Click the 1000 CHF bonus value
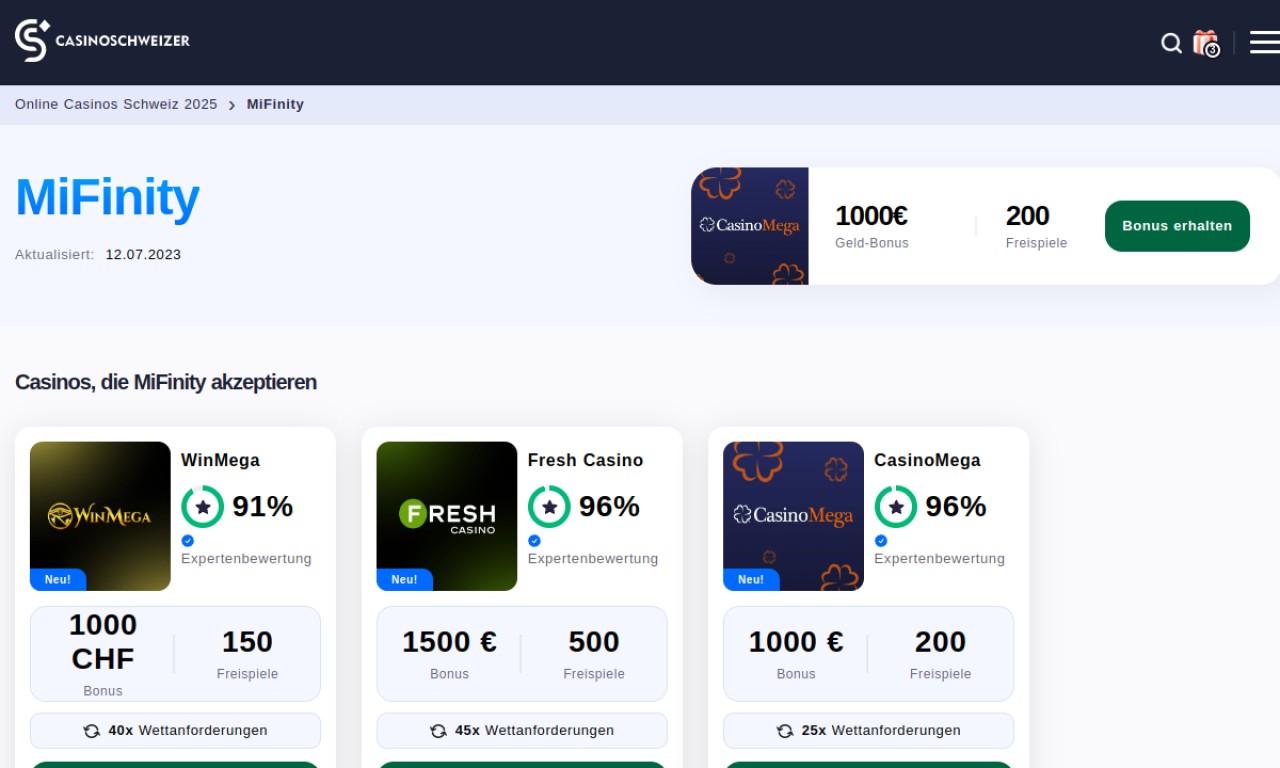Viewport: 1280px width, 768px height. point(103,642)
